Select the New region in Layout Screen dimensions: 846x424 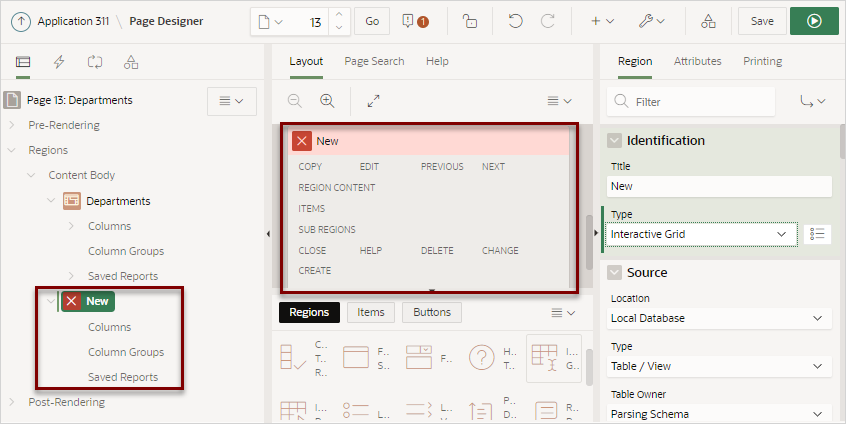coord(429,141)
